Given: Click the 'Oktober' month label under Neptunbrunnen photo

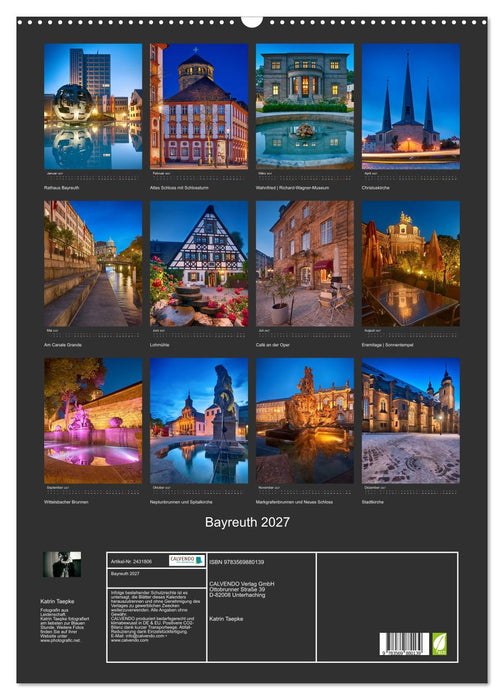Looking at the screenshot, I should [159, 488].
